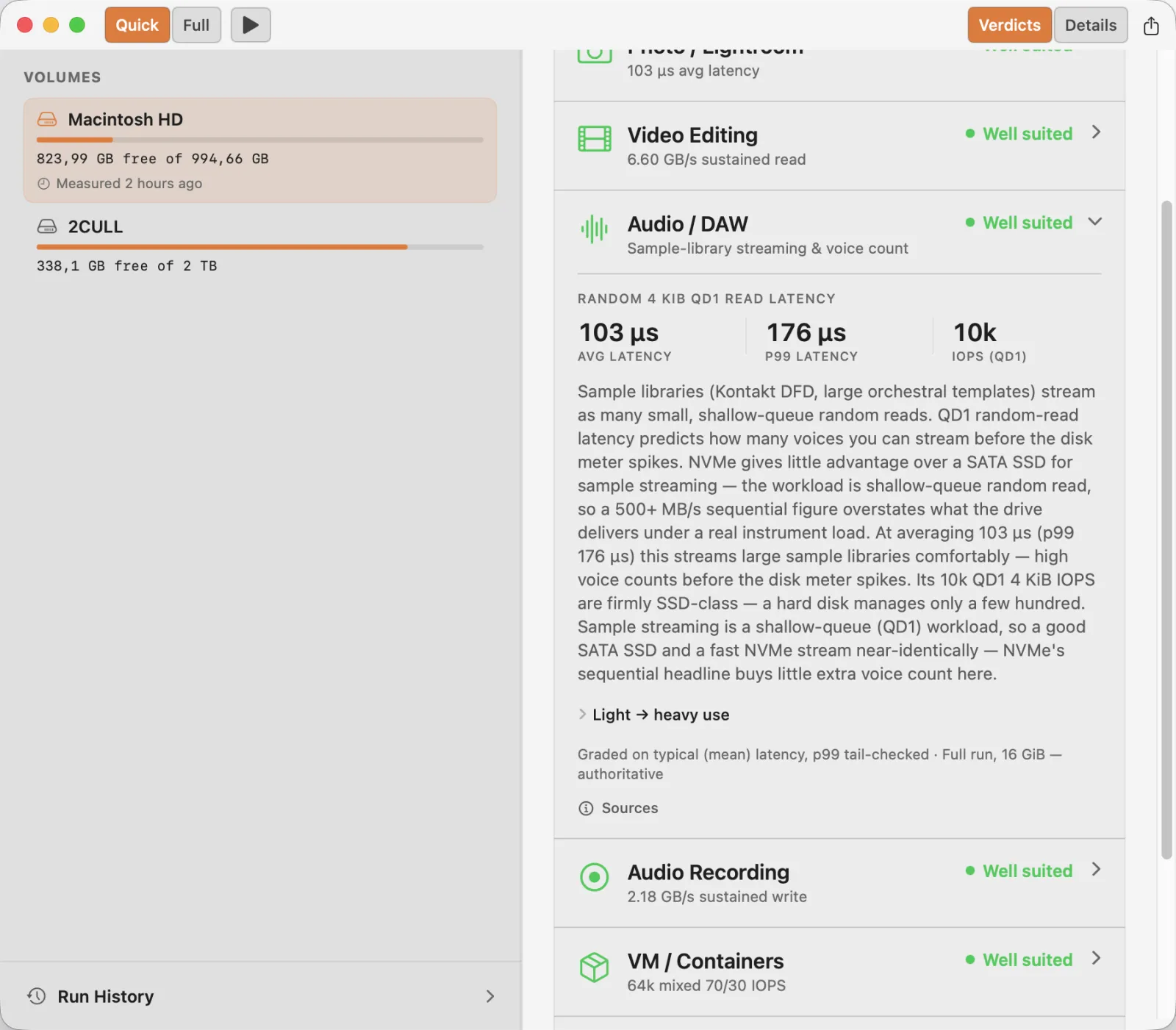This screenshot has width=1176, height=1030.
Task: Switch to the Details view
Action: [x=1091, y=25]
